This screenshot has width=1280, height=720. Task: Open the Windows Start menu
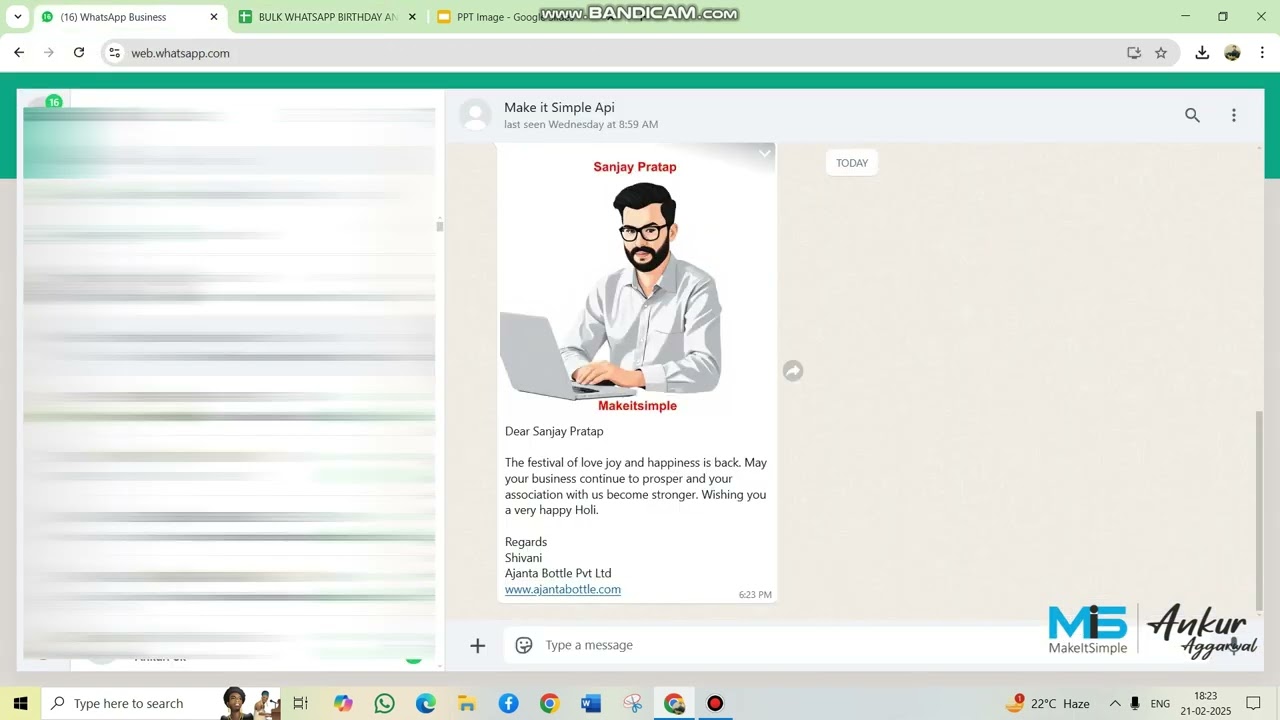[20, 703]
